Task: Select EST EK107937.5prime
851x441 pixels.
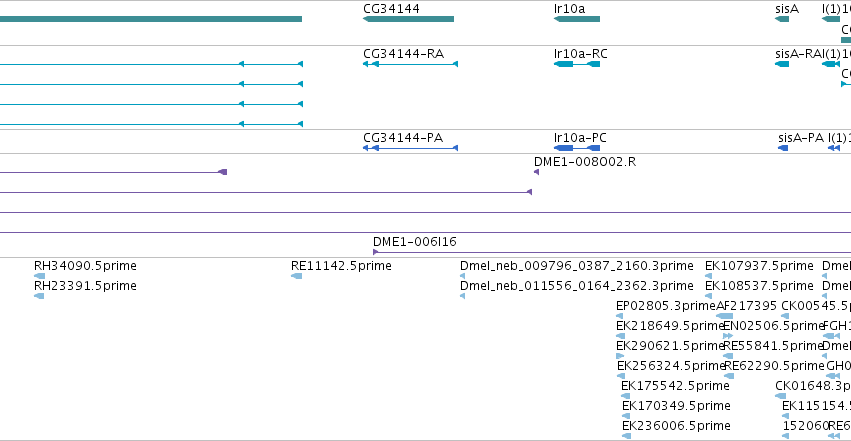Action: (x=709, y=276)
